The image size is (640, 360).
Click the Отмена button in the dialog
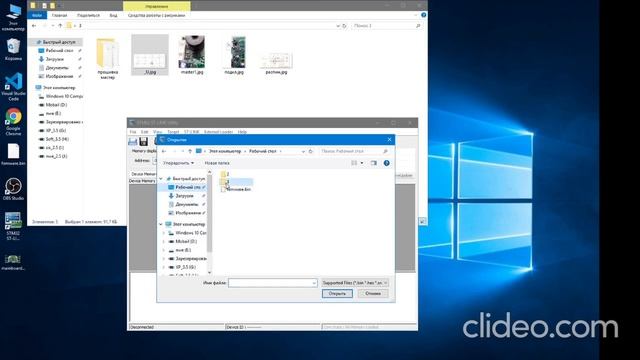373,293
